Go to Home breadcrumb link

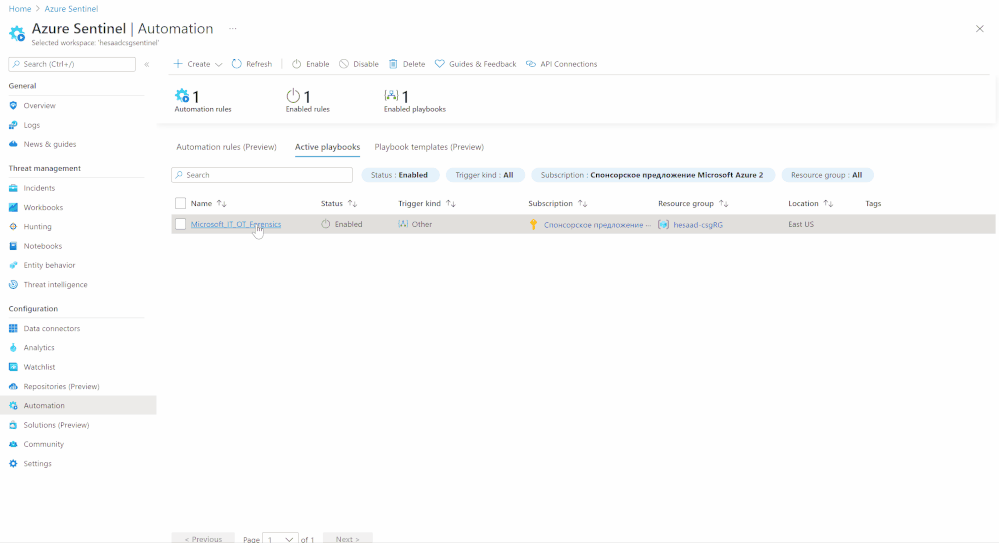[x=20, y=9]
